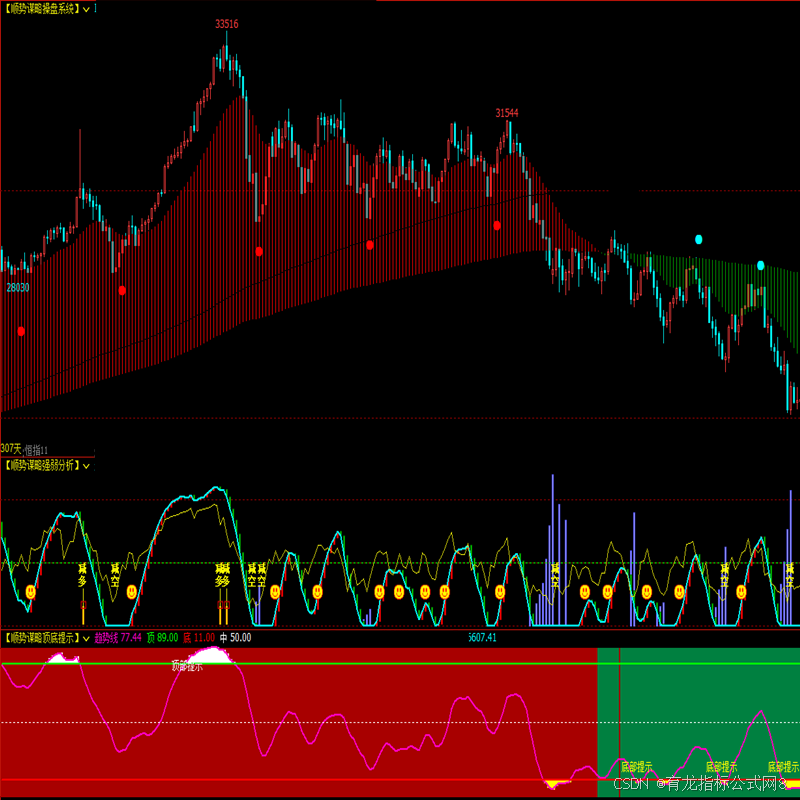Click the 中 50.00 value
Viewport: 800px width, 800px height.
235,638
